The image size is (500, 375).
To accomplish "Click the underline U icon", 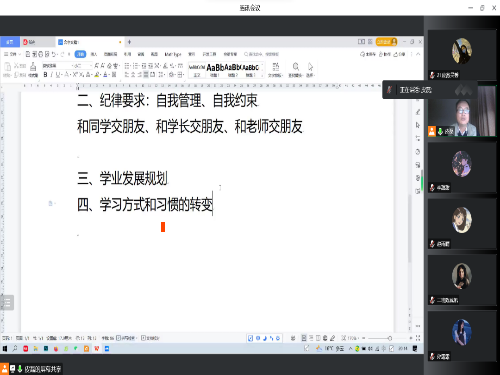I will [58, 75].
